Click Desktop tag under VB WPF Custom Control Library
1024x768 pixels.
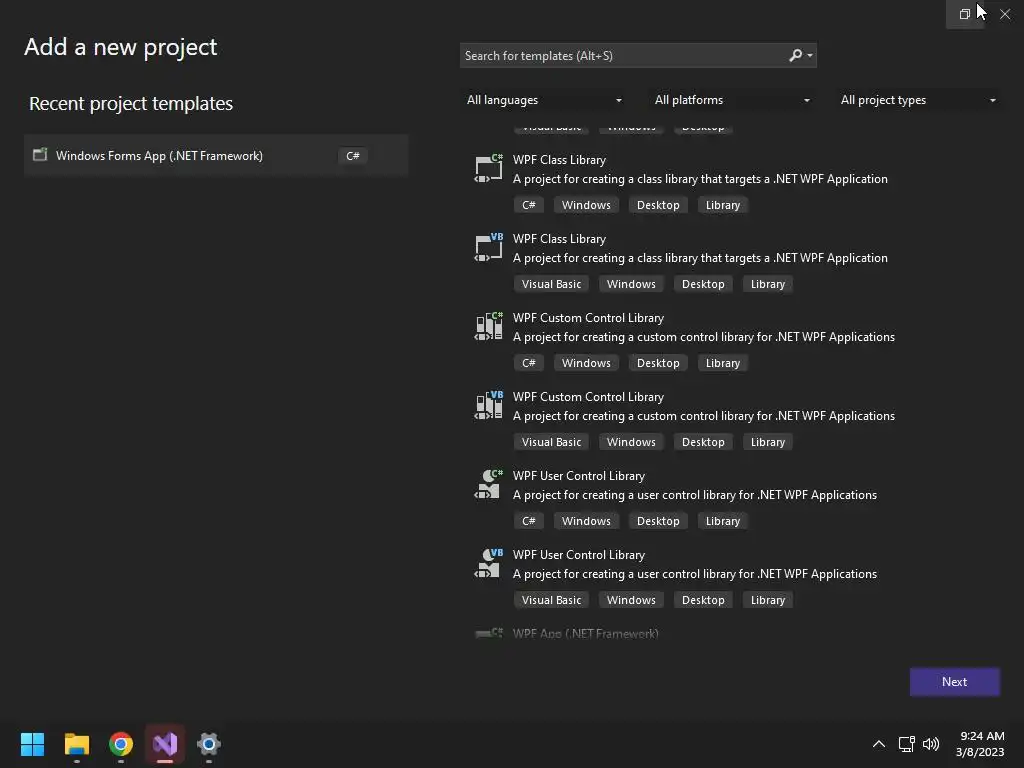pyautogui.click(x=703, y=442)
